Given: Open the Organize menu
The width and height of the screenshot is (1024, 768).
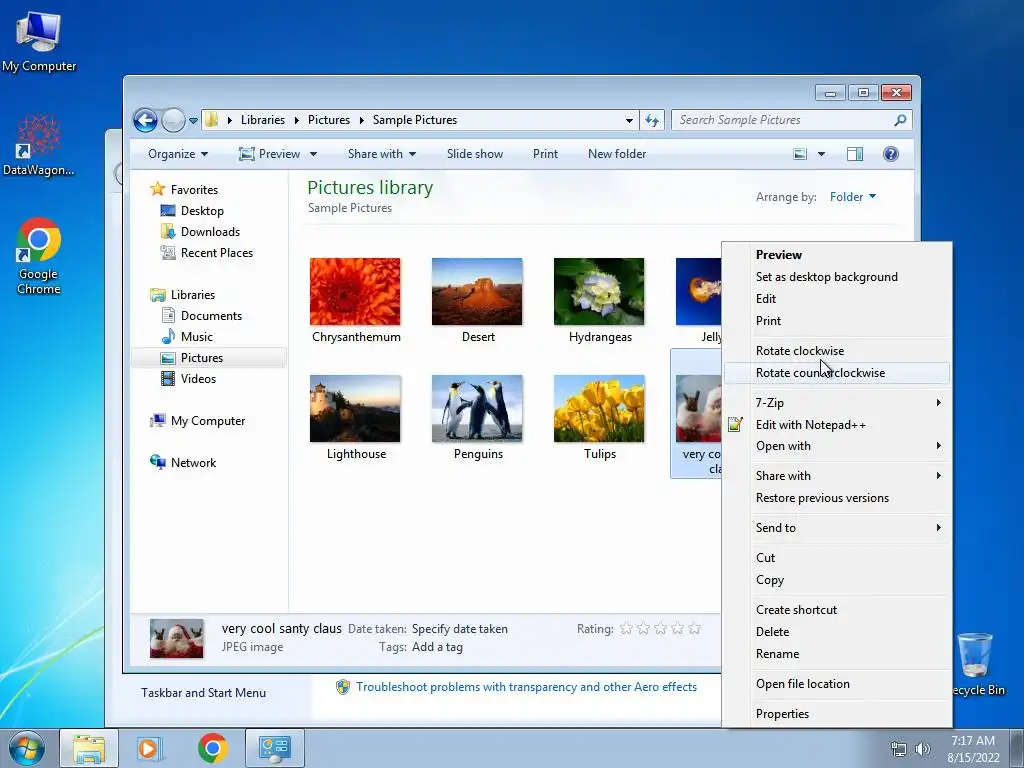Looking at the screenshot, I should click(x=178, y=154).
